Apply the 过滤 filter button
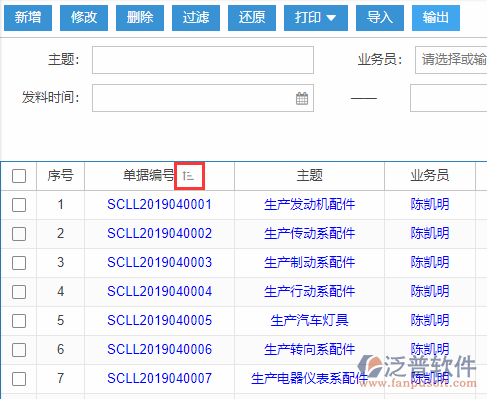 pos(196,18)
